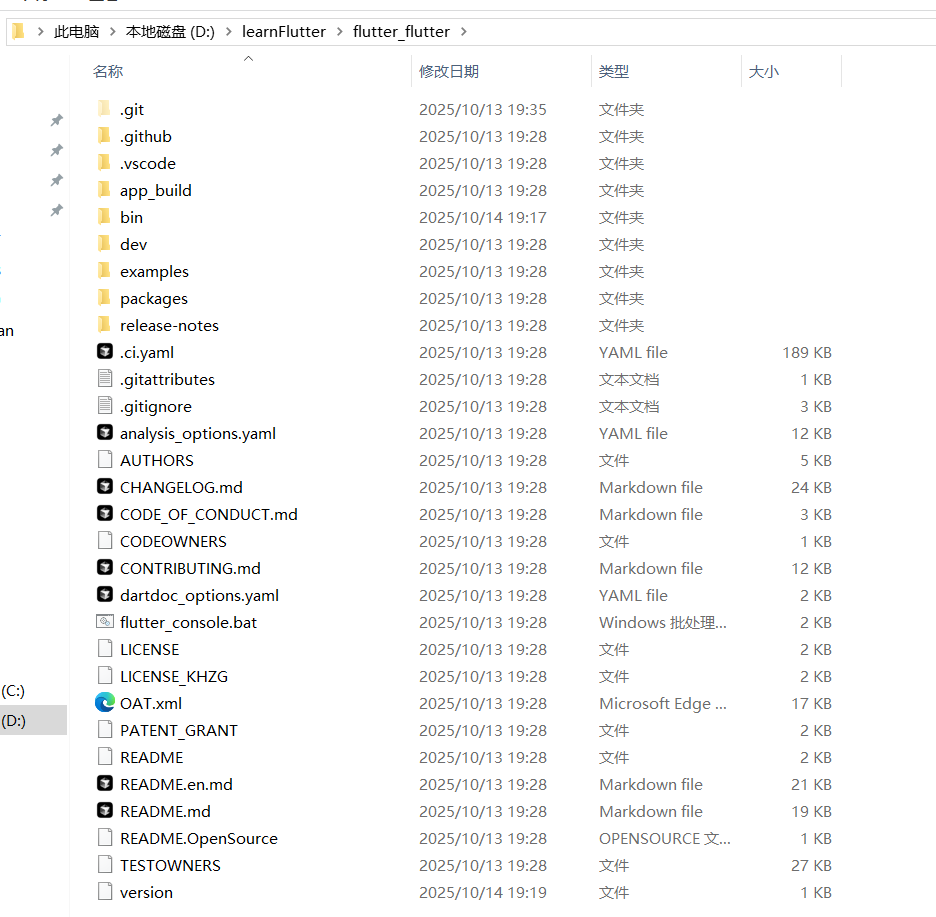Click the app_build folder icon

[104, 190]
